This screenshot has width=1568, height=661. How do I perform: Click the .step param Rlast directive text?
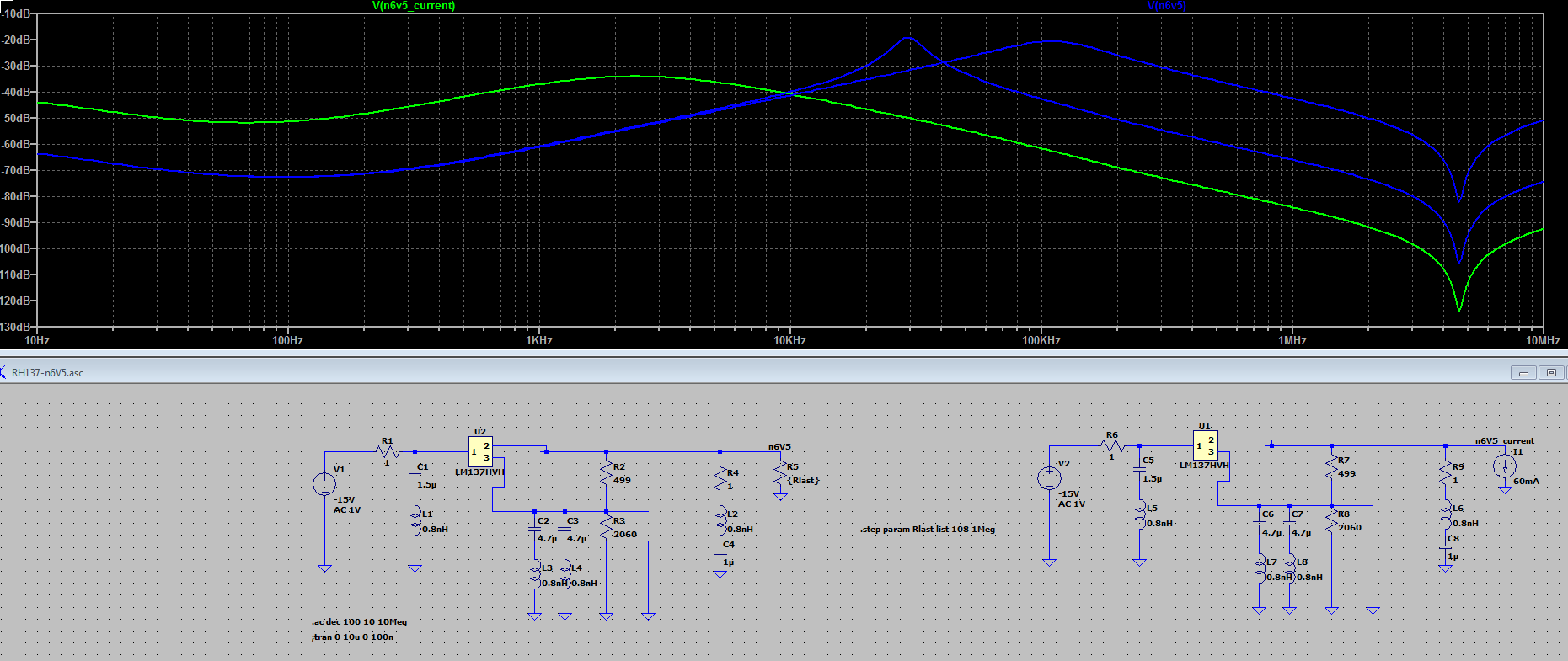pos(928,530)
